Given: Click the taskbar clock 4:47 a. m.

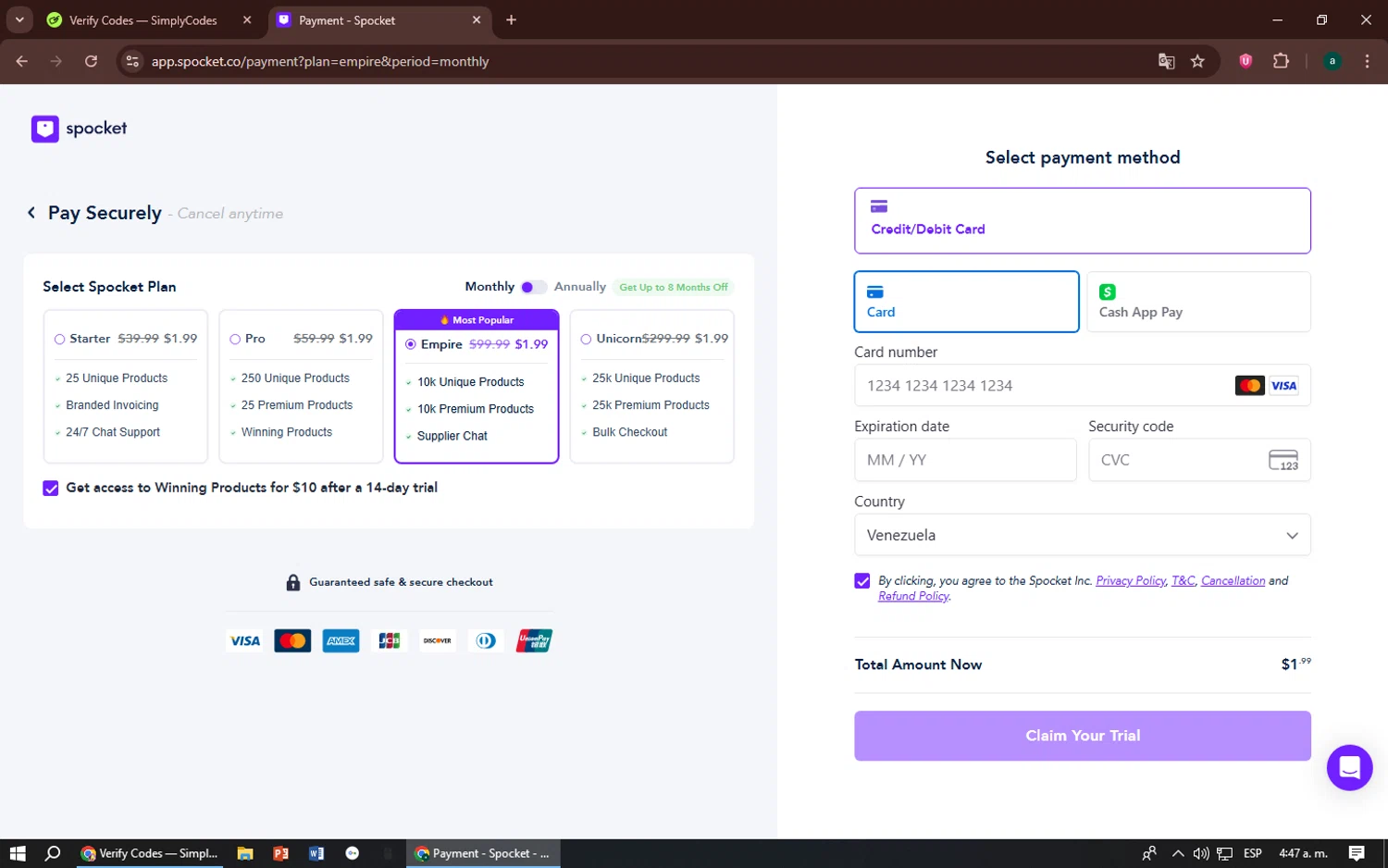Looking at the screenshot, I should [x=1303, y=853].
